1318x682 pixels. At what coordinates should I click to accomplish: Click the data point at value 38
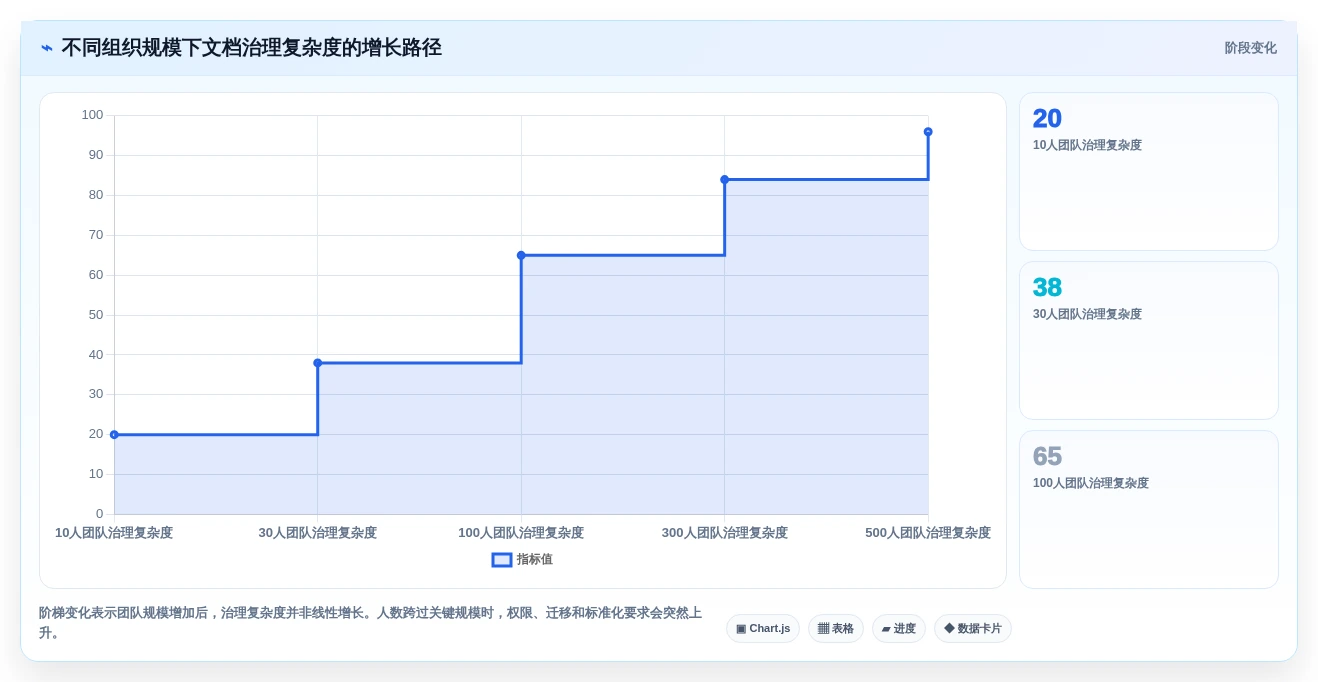[x=318, y=363]
